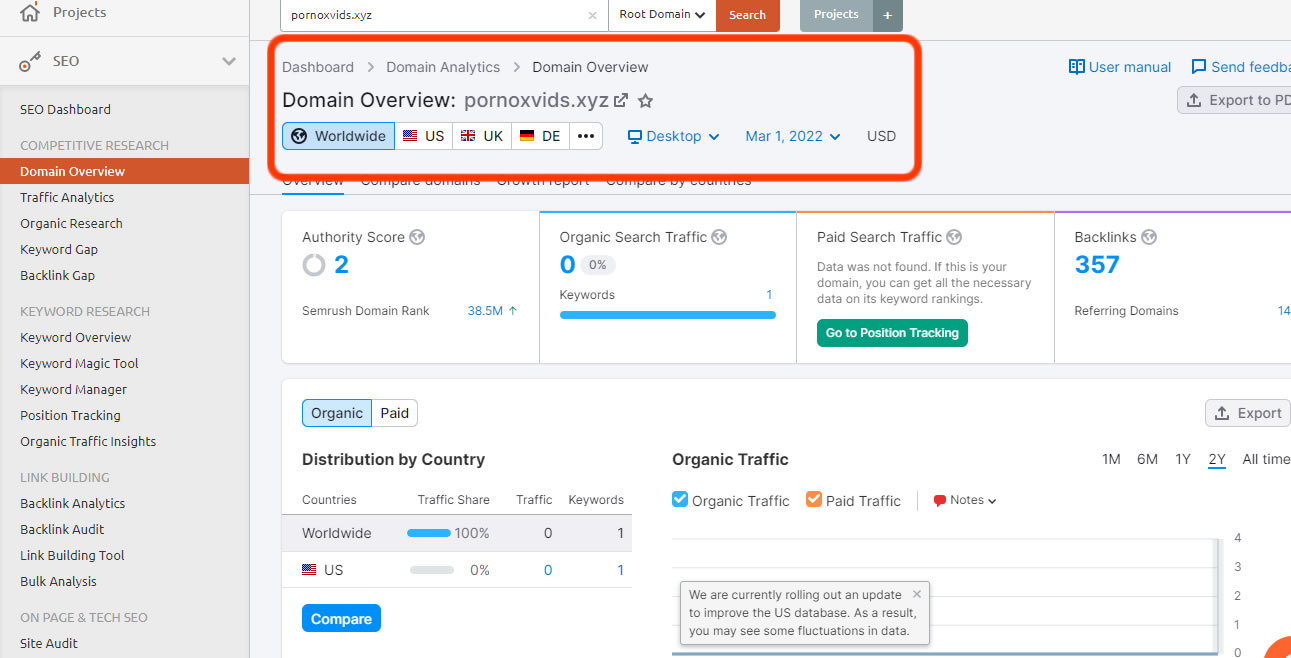This screenshot has height=658, width=1291.
Task: Click the orange Search button
Action: 747,15
